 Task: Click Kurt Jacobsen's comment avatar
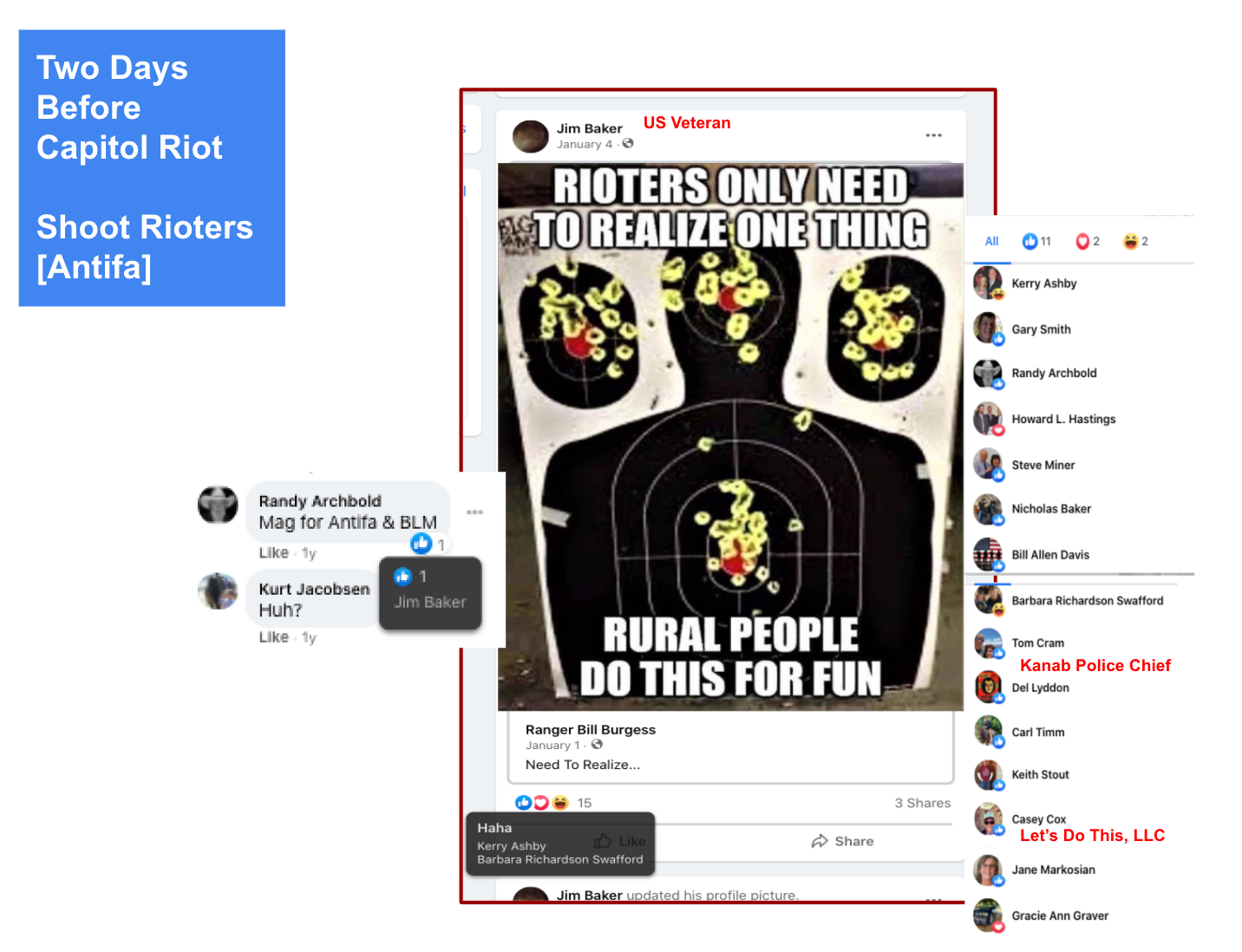pos(218,591)
